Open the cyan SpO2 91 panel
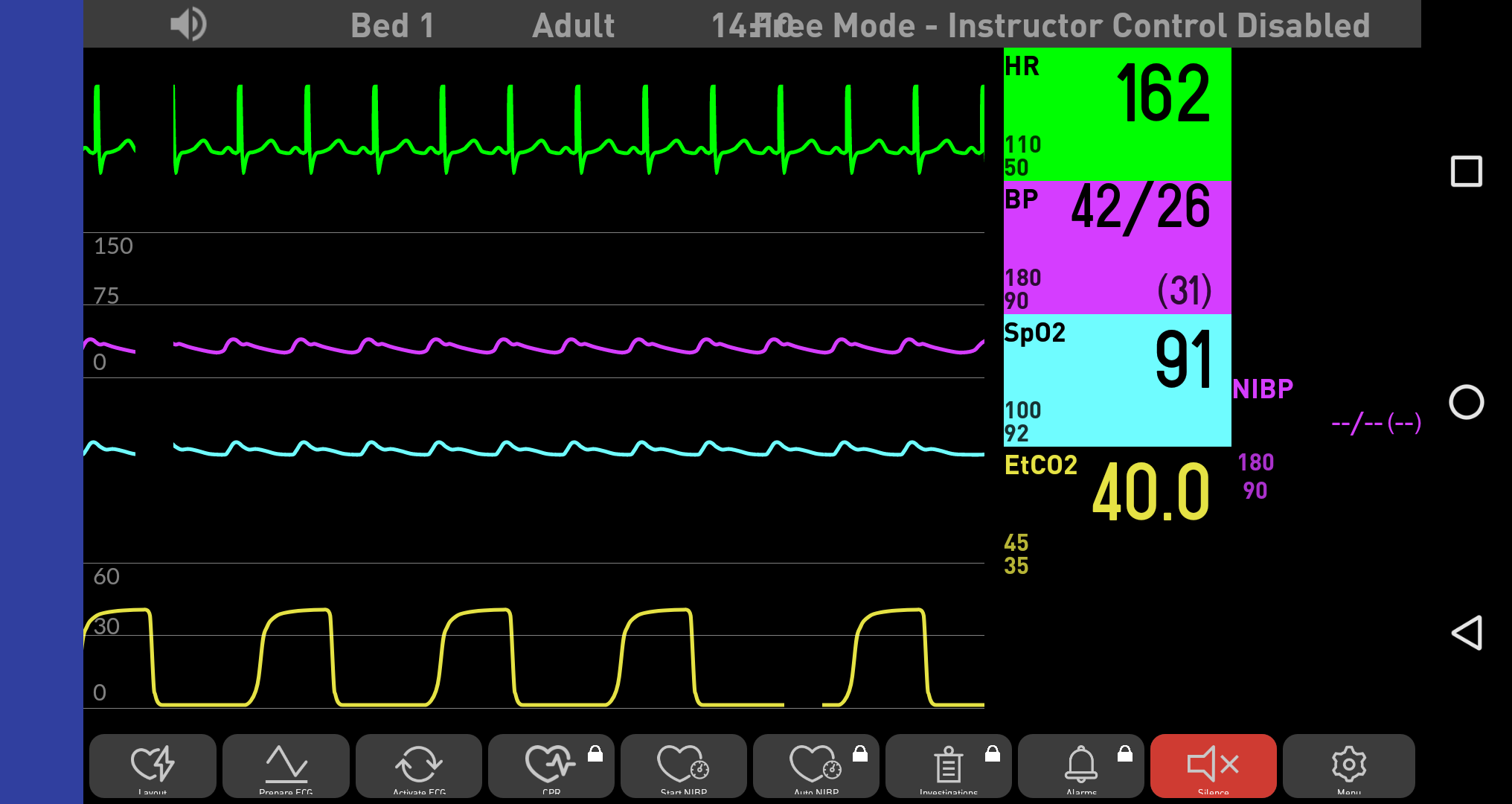This screenshot has height=804, width=1512. [x=1117, y=380]
